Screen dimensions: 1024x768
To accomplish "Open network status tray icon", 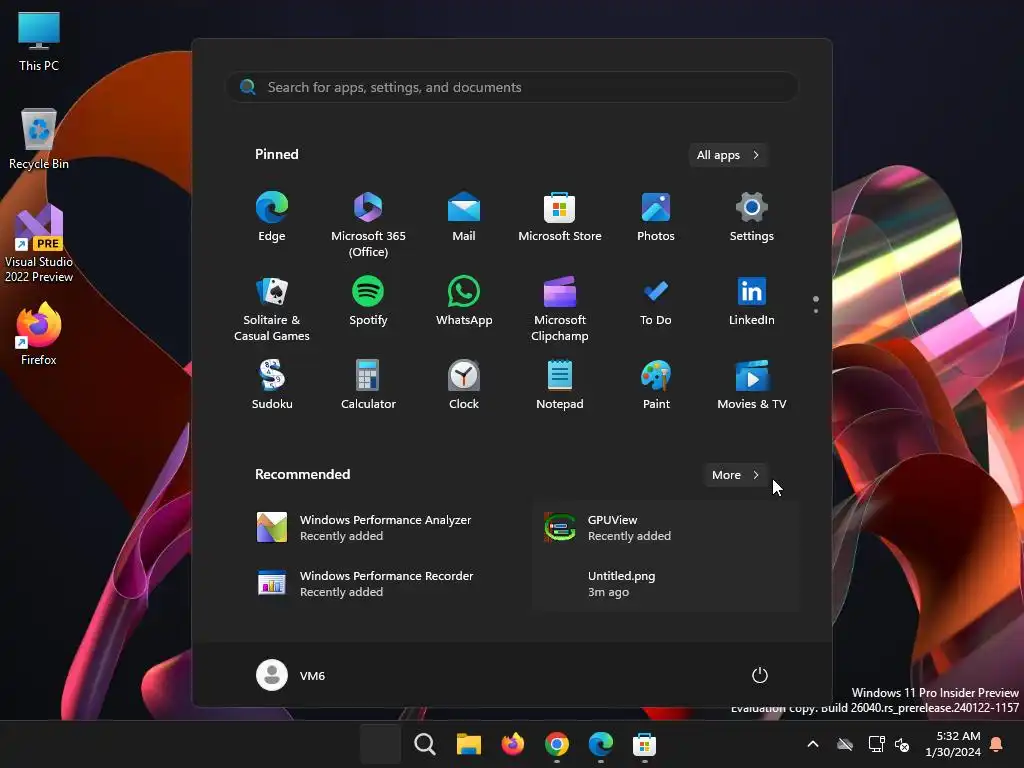I will click(876, 744).
